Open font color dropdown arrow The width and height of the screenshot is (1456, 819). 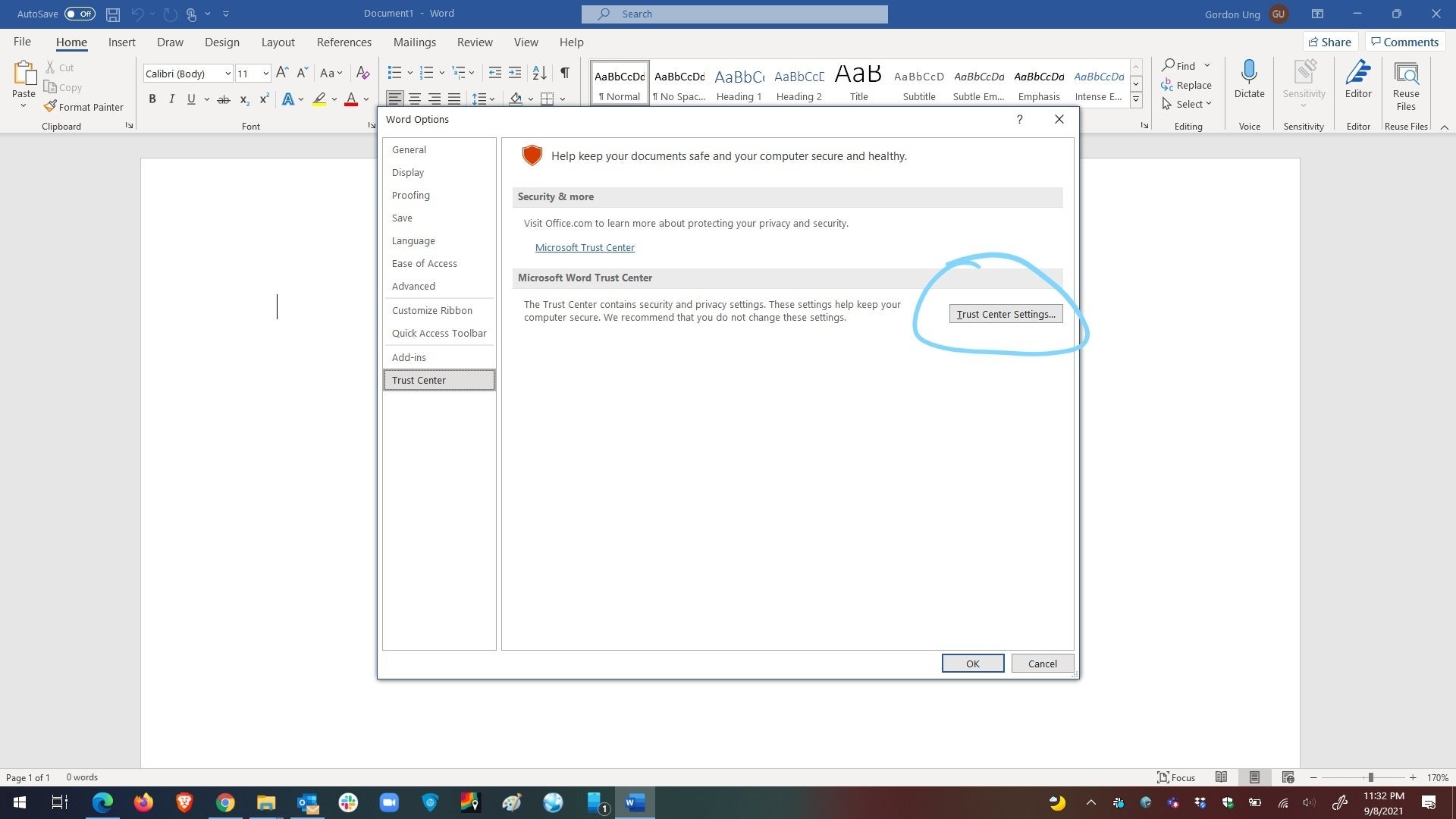(366, 99)
